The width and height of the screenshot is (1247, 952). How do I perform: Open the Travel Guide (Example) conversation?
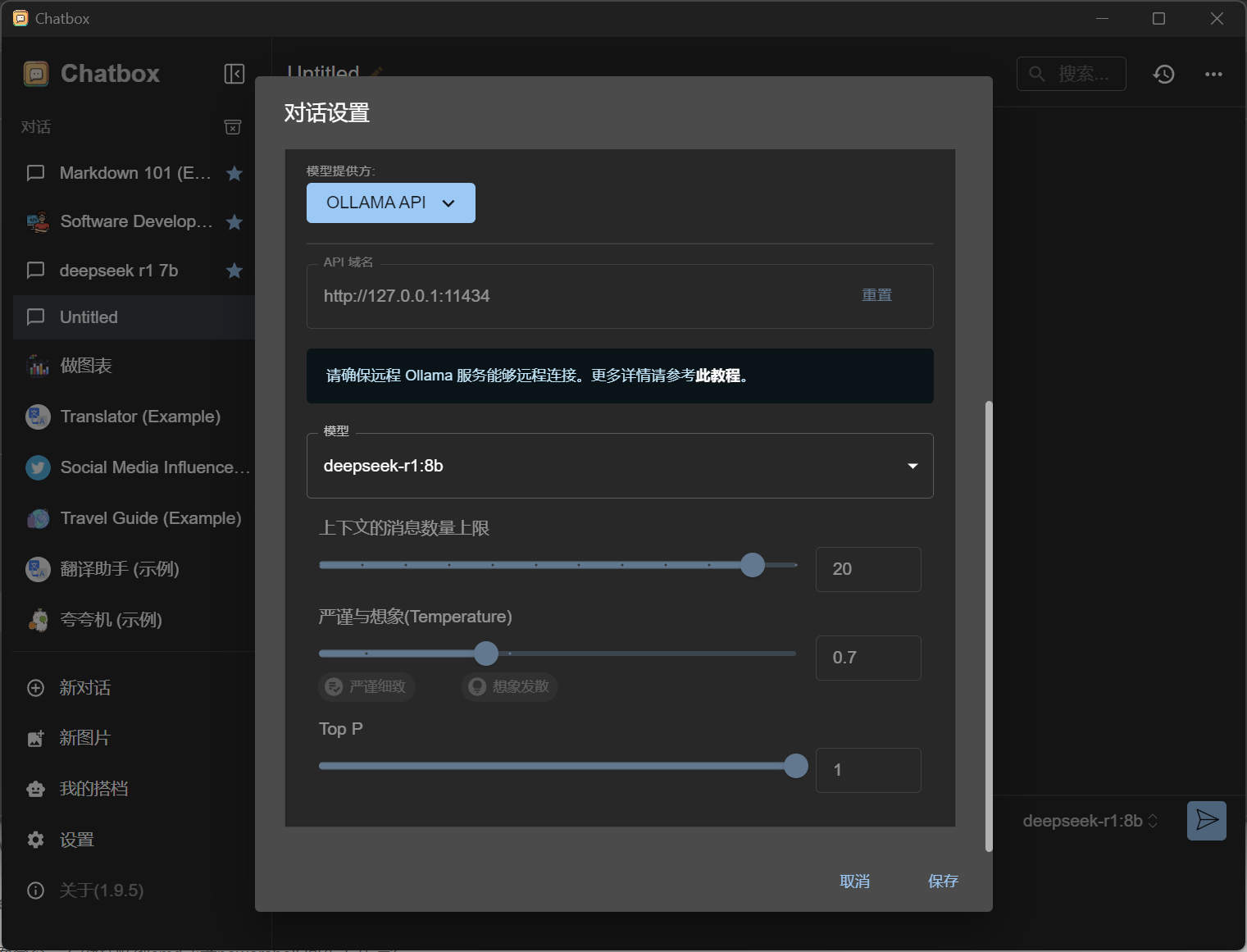click(x=134, y=518)
